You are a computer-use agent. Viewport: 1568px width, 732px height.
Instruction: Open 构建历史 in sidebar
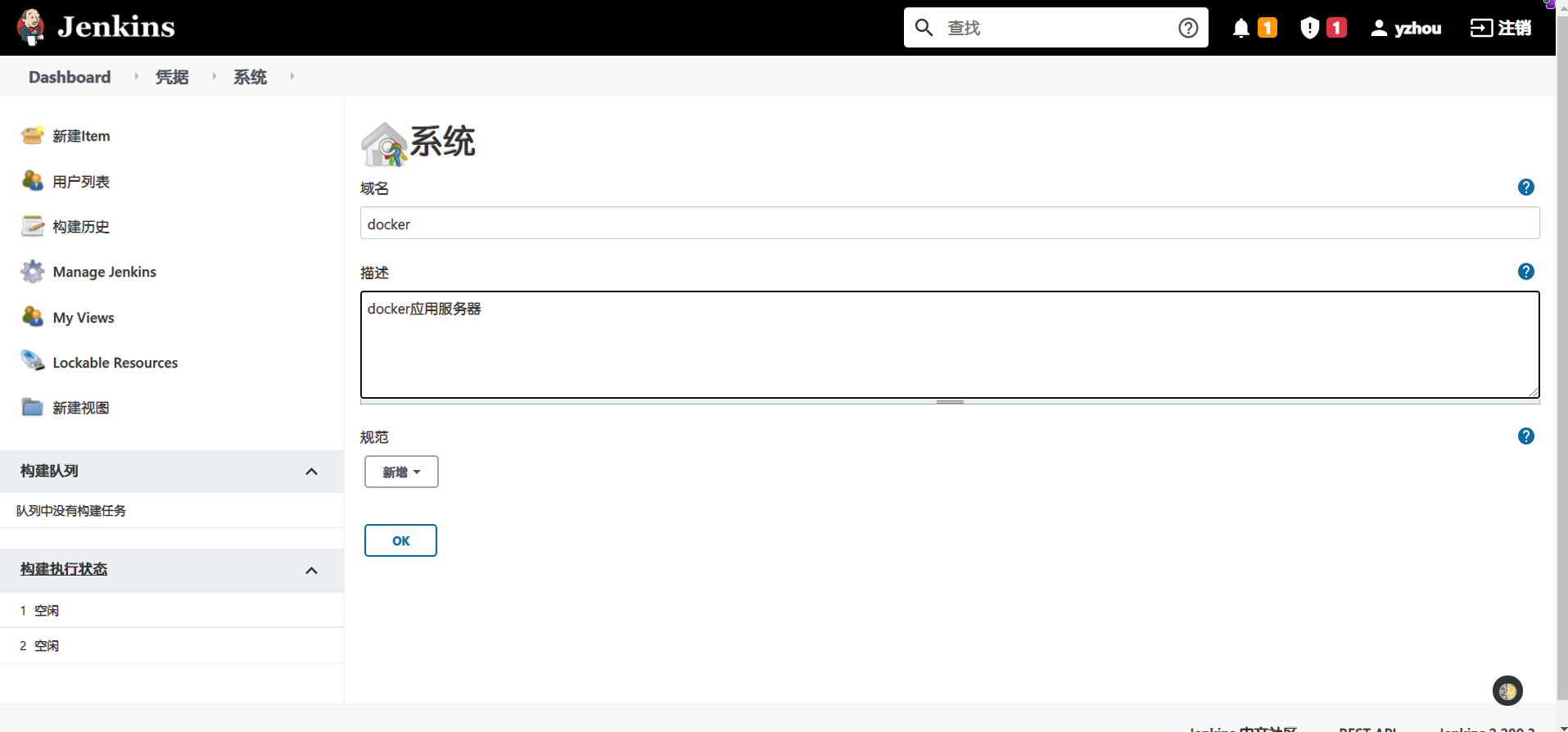[x=81, y=227]
